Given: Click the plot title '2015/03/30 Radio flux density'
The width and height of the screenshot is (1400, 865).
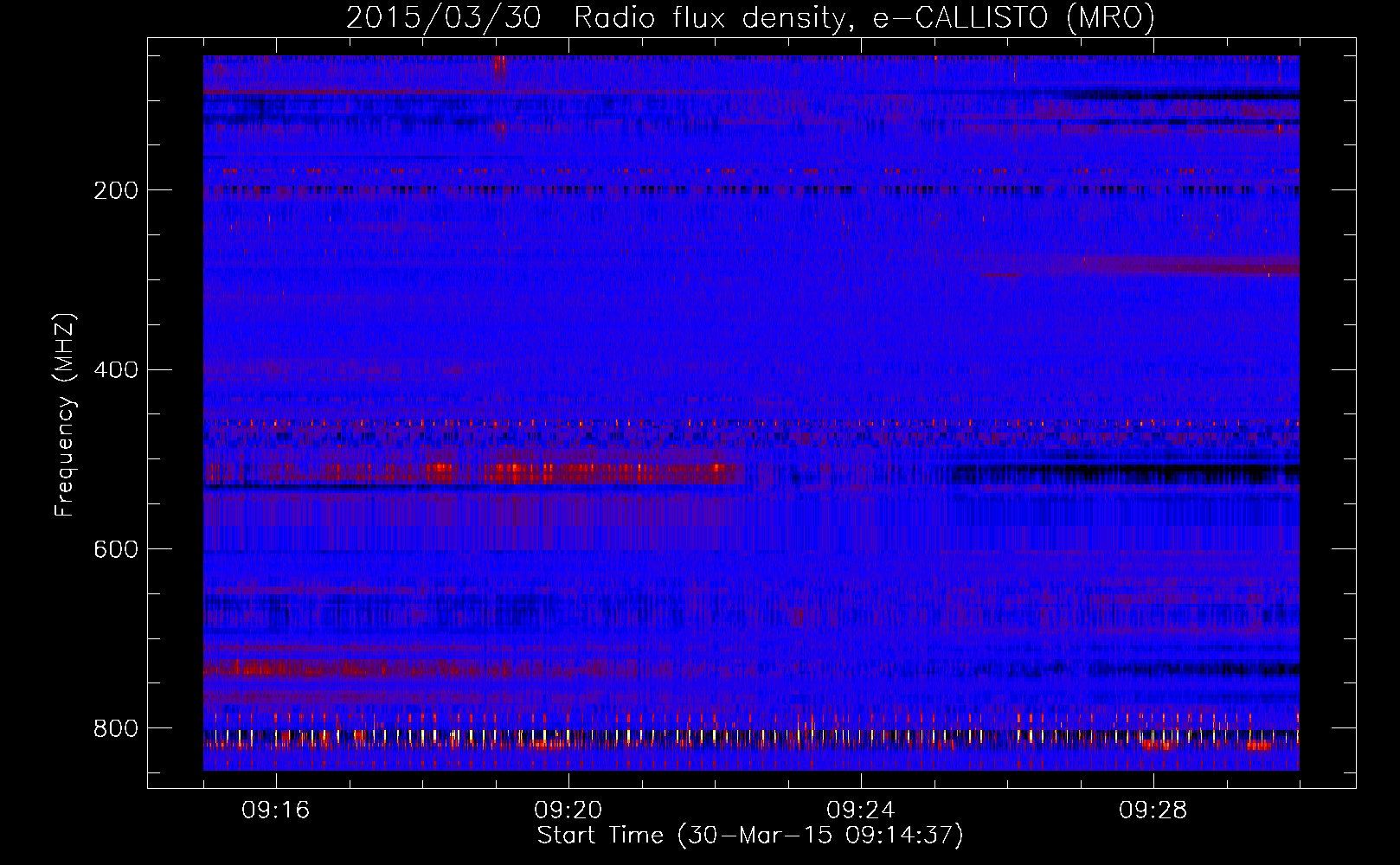Looking at the screenshot, I should 751,17.
